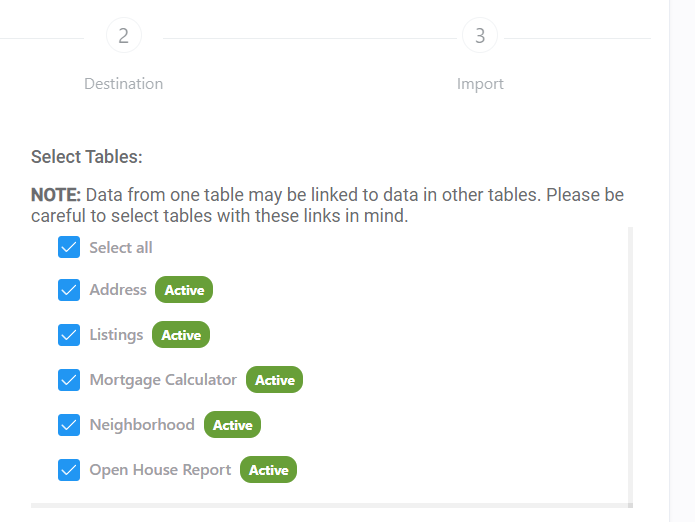This screenshot has width=695, height=522.
Task: Click the Neighborhood table name label
Action: click(142, 425)
